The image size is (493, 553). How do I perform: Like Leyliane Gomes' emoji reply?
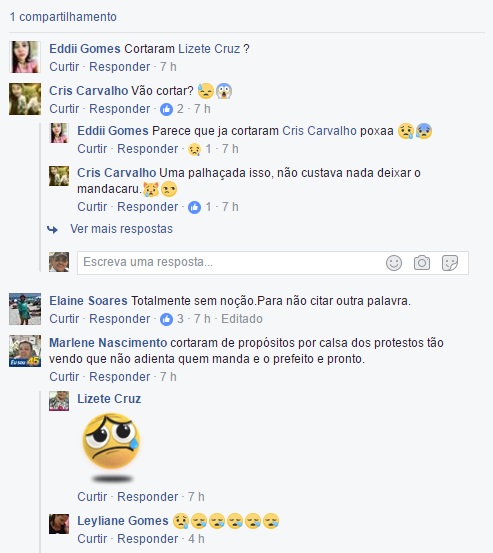tap(92, 539)
